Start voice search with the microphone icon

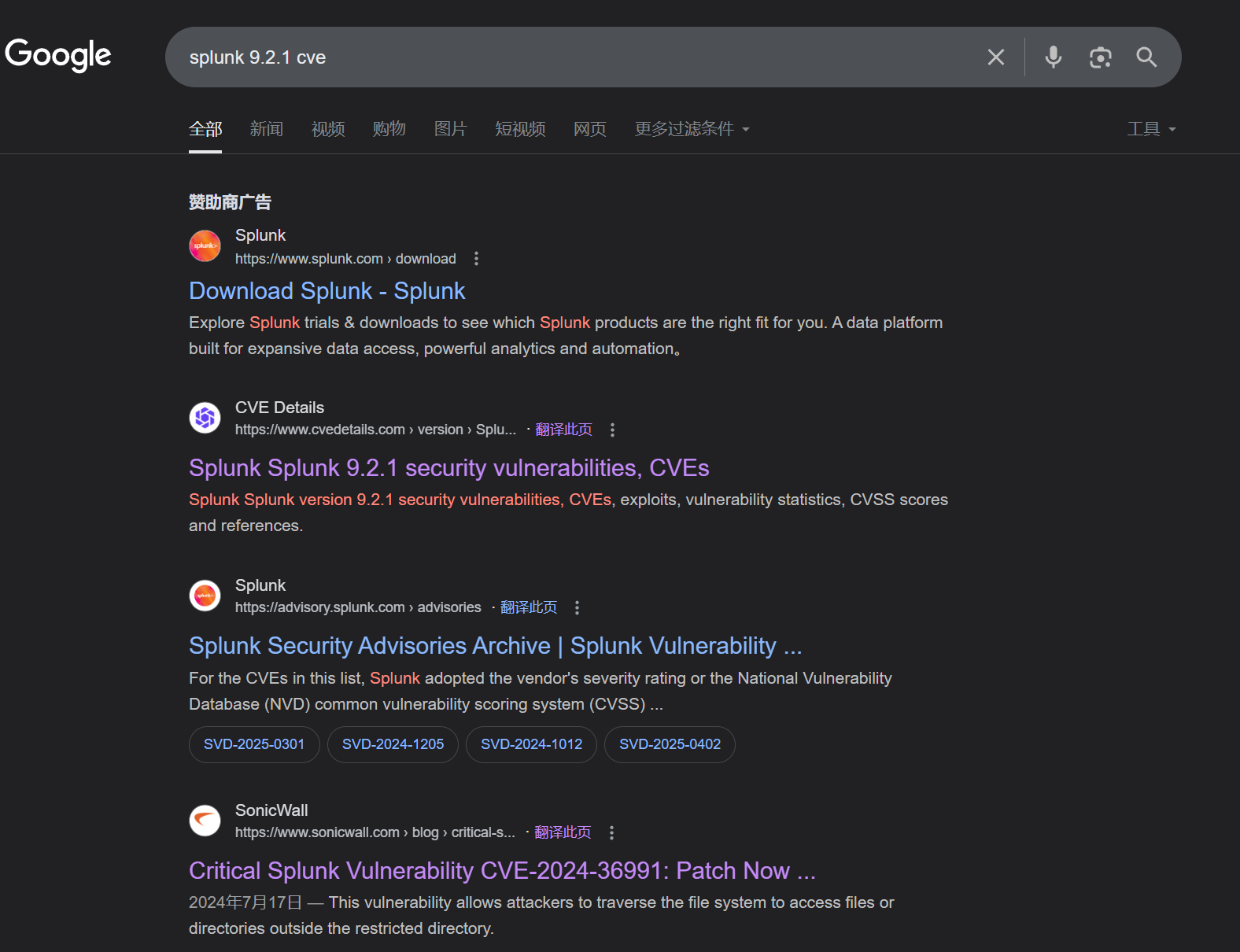coord(1053,57)
